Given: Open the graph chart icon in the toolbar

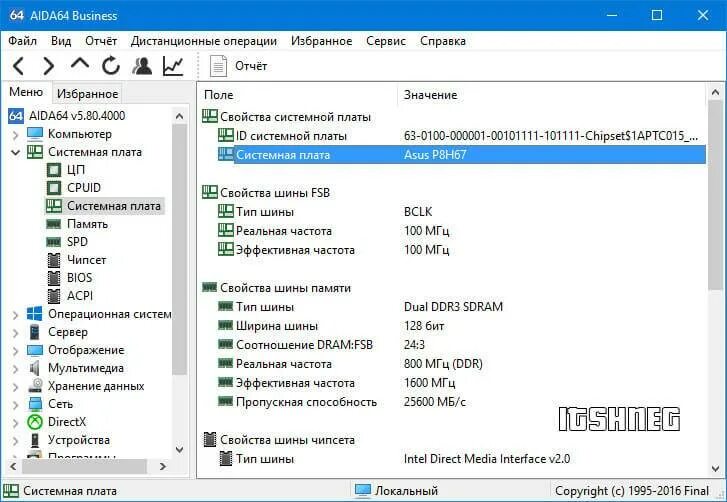Looking at the screenshot, I should [x=173, y=66].
